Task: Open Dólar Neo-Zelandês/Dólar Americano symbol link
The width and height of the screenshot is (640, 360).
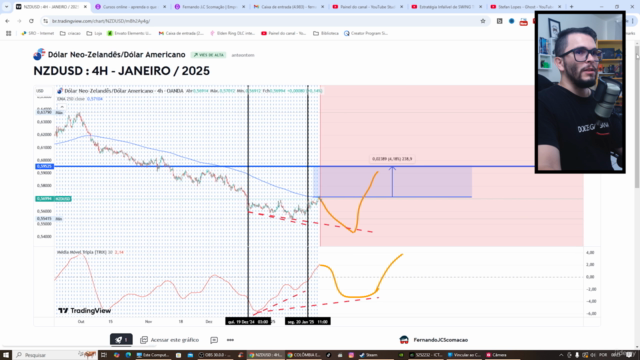Action: point(116,55)
